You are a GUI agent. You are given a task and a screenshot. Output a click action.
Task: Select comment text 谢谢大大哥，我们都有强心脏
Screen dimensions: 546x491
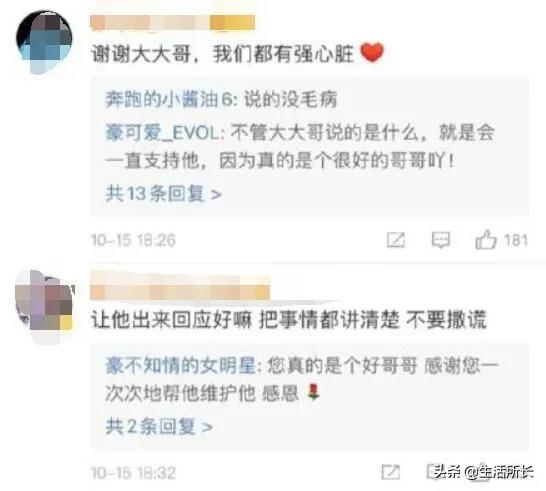tap(222, 54)
